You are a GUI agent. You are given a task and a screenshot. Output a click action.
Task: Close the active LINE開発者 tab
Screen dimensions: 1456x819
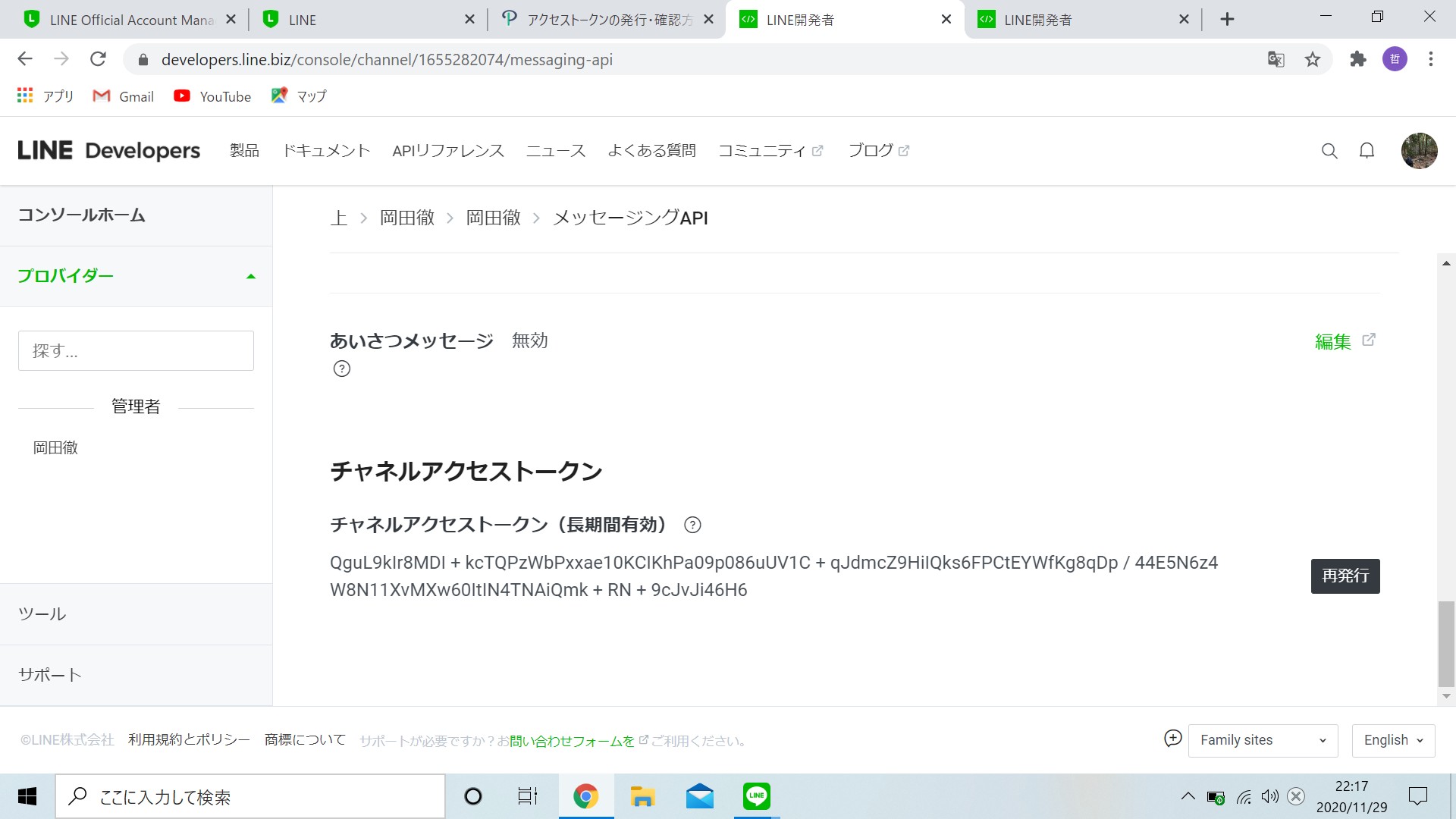946,20
